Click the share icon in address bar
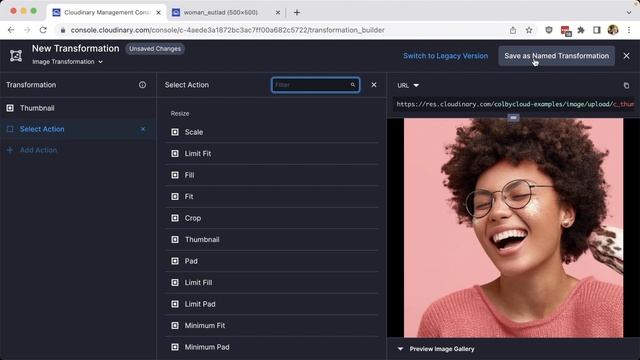This screenshot has width=640, height=360. pos(513,30)
